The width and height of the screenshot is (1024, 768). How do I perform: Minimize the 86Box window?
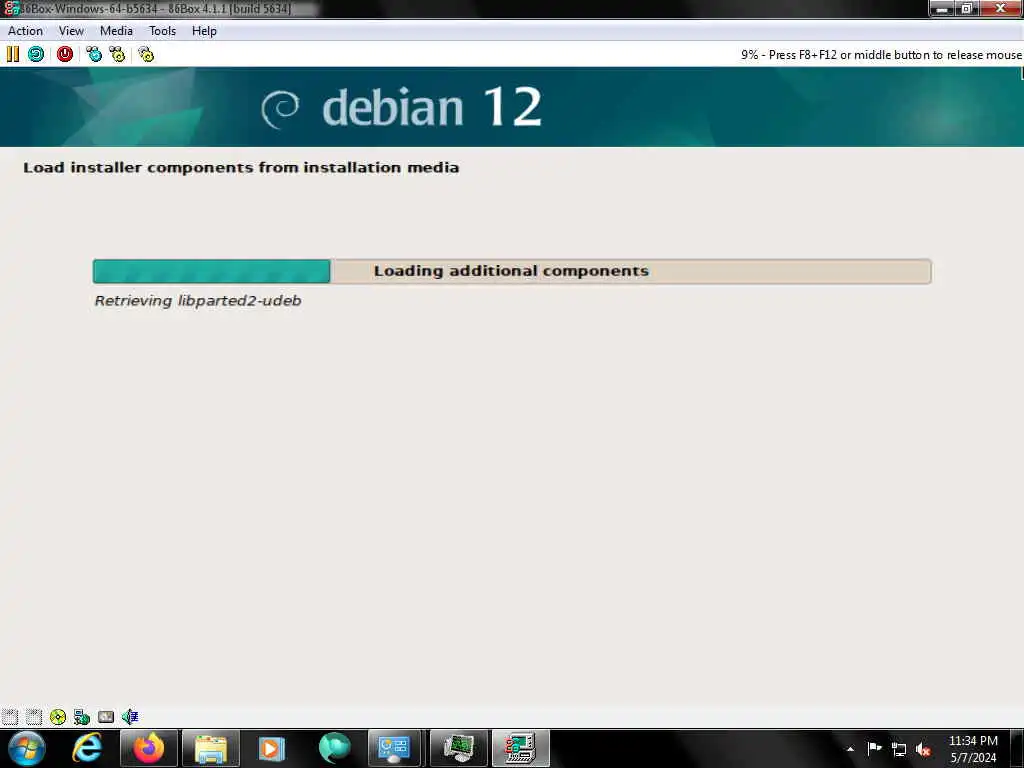(x=942, y=8)
